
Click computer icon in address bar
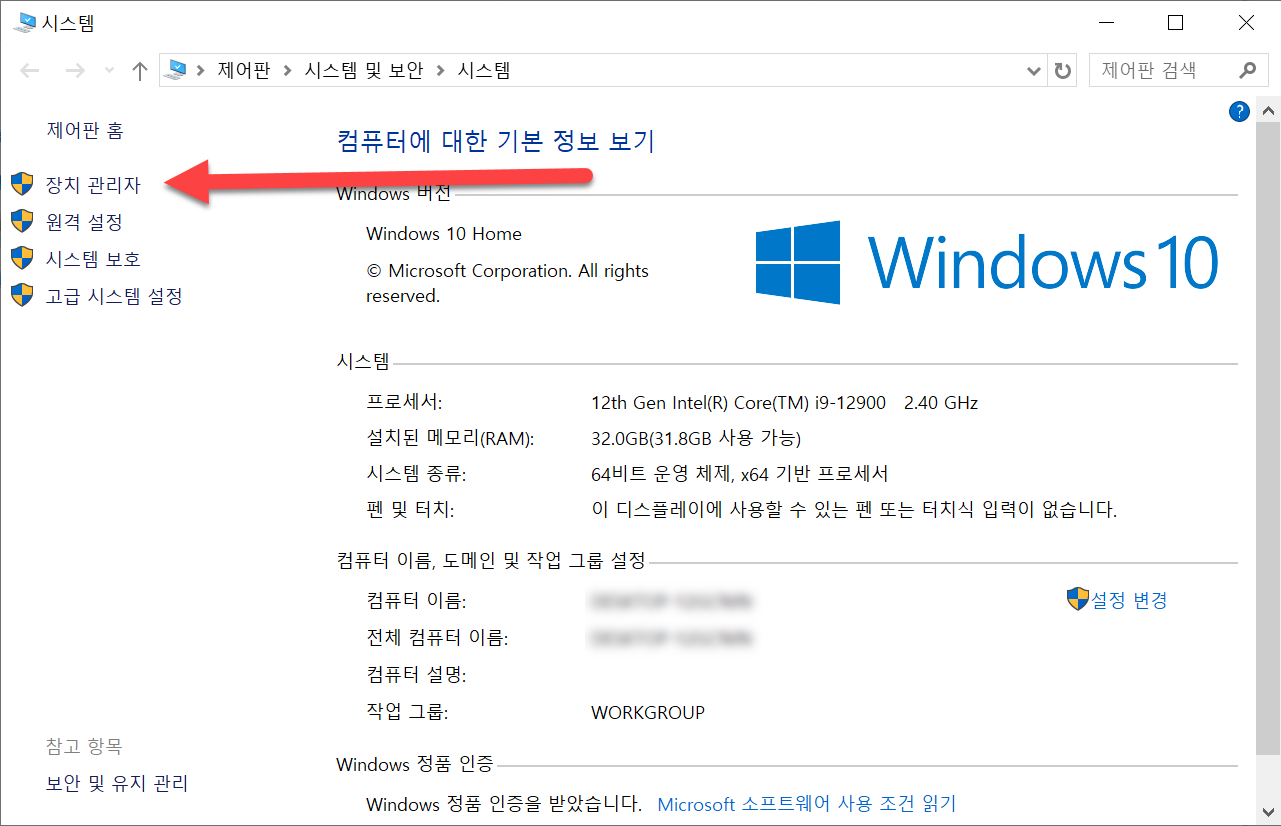coord(178,70)
